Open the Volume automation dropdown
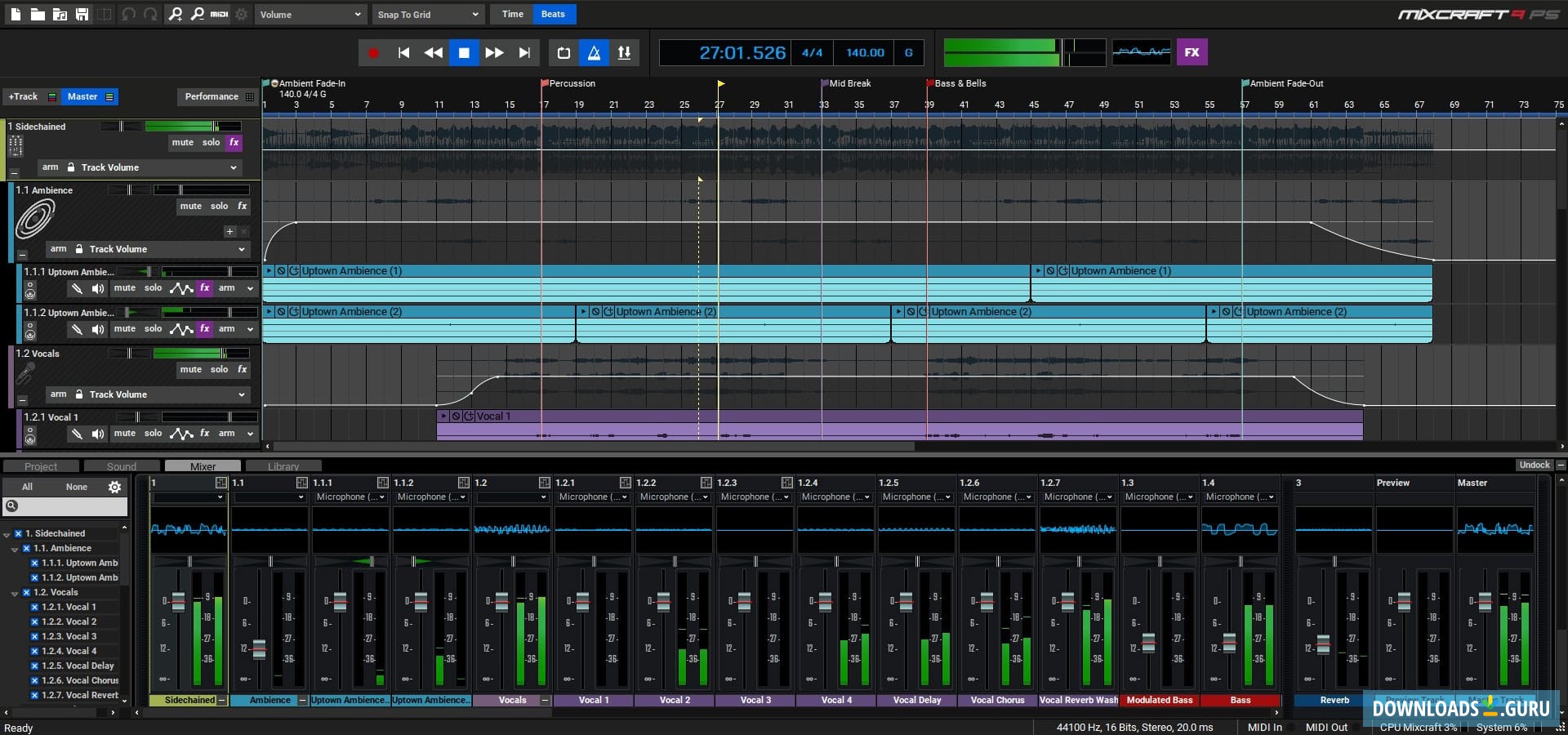 click(x=310, y=14)
